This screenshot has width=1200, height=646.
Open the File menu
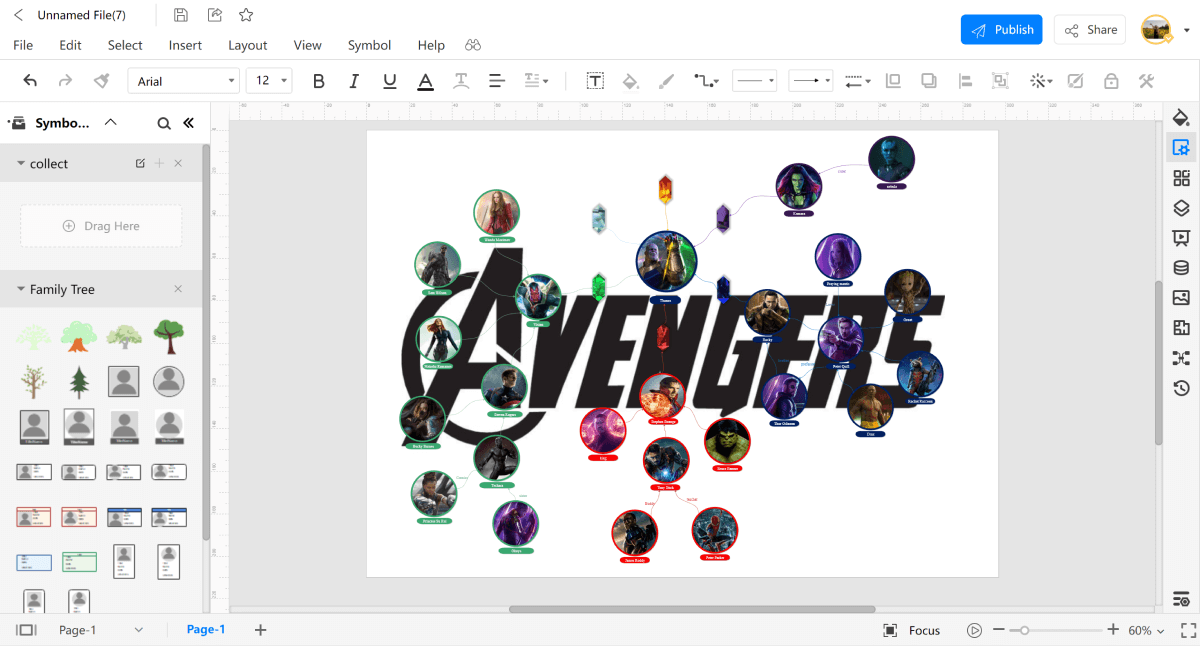coord(23,45)
